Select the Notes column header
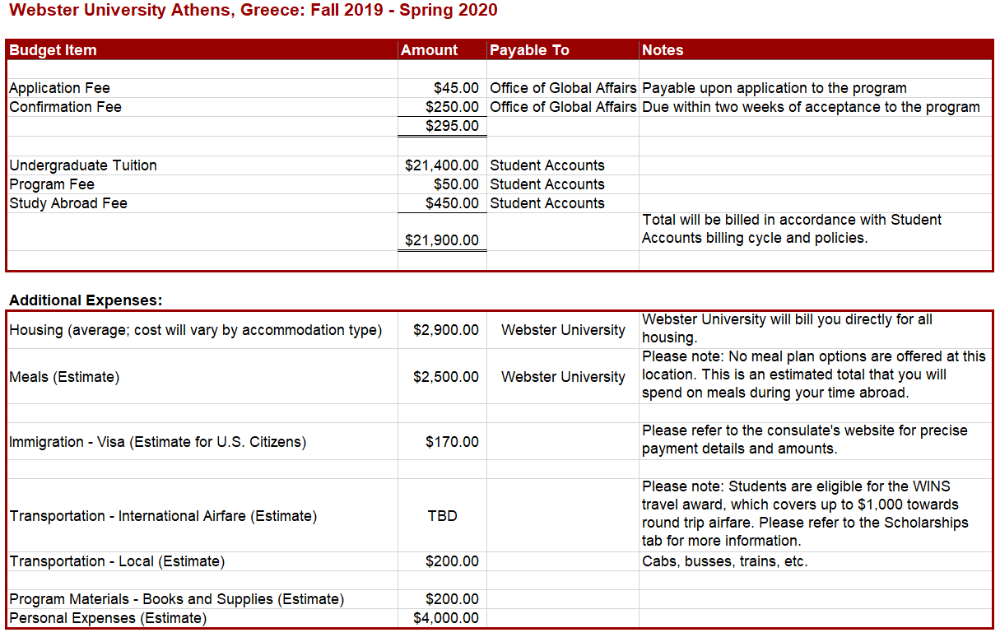The image size is (1000, 632). [663, 50]
